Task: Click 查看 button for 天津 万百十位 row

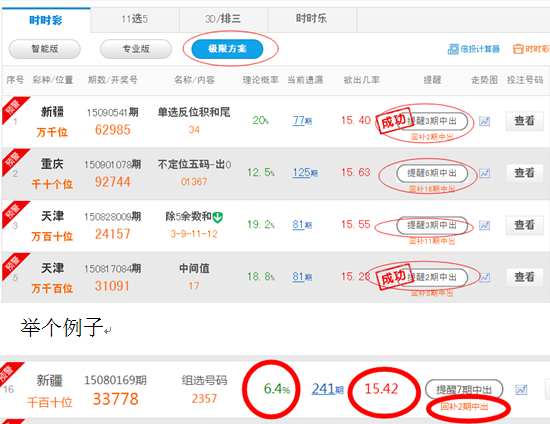Action: 525,225
